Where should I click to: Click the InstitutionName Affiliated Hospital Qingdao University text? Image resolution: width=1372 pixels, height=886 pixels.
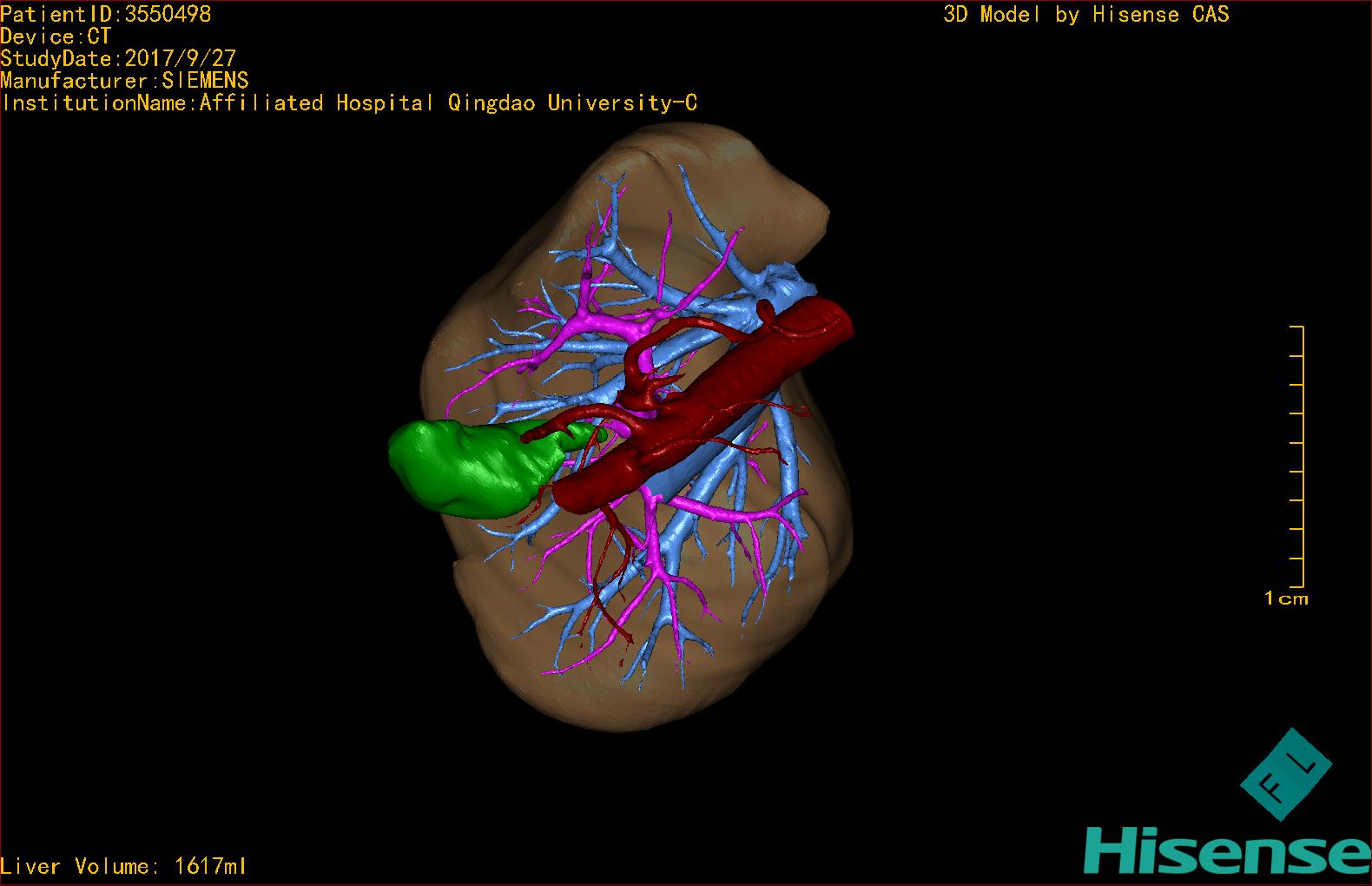pyautogui.click(x=349, y=103)
